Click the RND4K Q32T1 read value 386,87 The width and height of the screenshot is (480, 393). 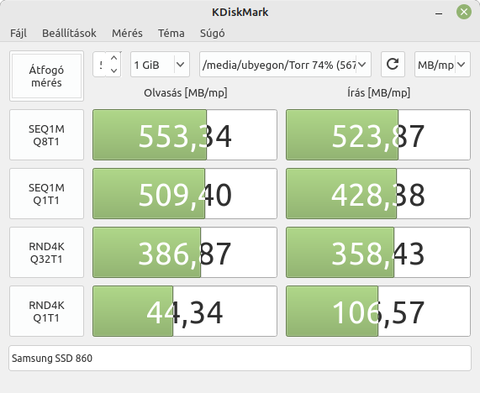(185, 252)
